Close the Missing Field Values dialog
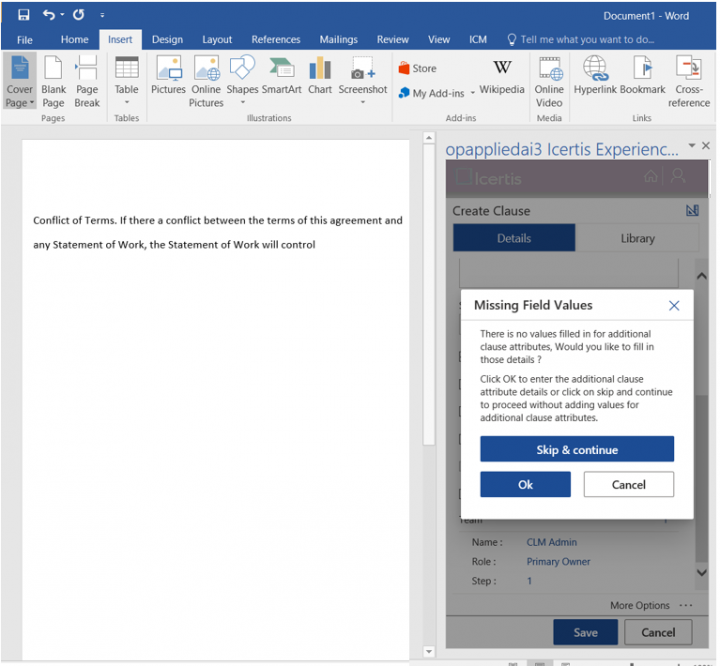The width and height of the screenshot is (720, 666). (x=674, y=306)
